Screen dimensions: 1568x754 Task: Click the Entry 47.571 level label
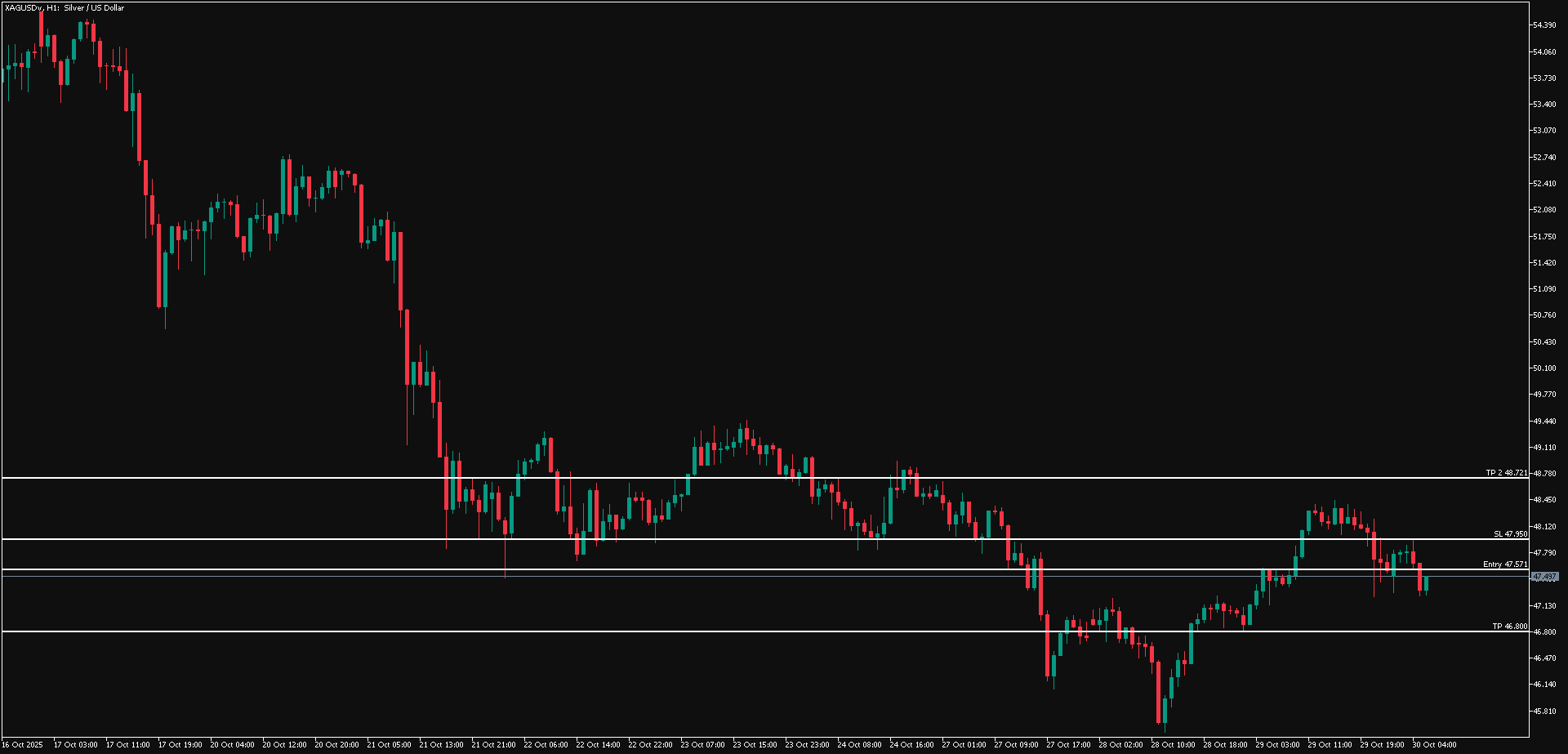click(1504, 564)
